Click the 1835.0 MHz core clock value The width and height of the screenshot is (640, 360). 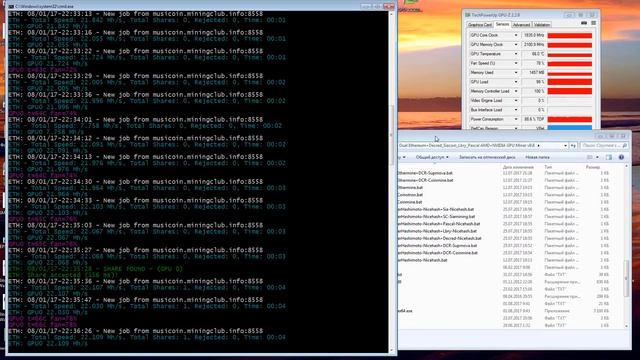click(x=533, y=36)
